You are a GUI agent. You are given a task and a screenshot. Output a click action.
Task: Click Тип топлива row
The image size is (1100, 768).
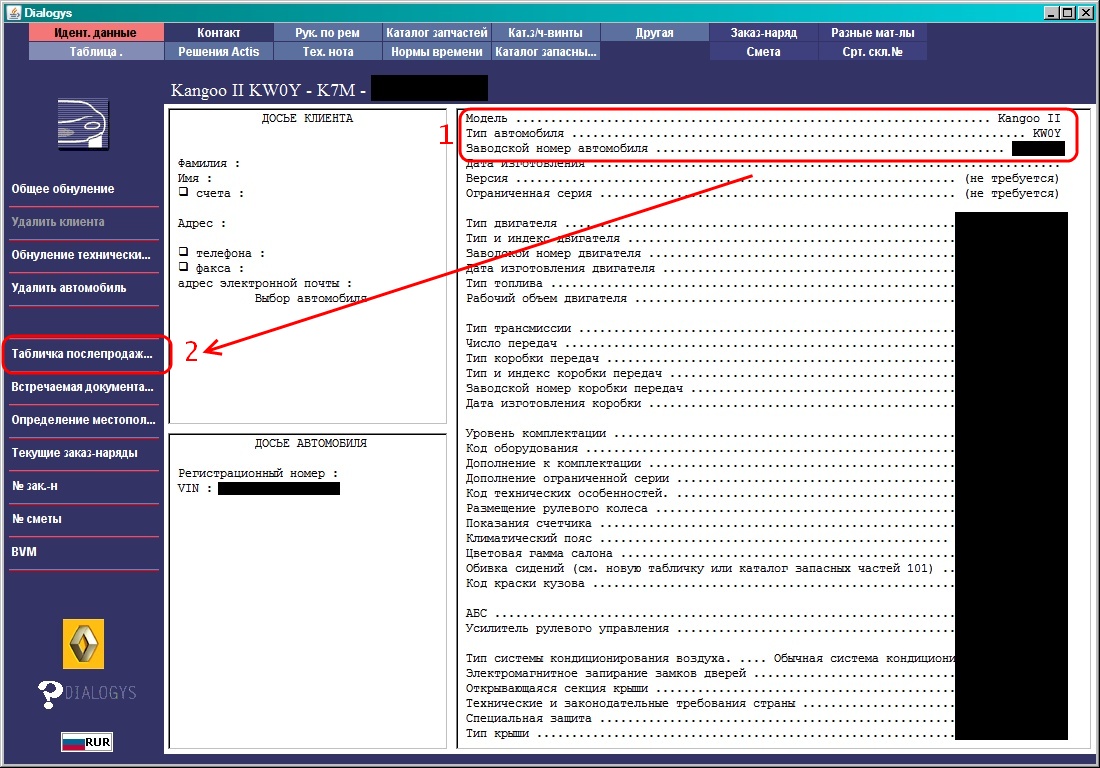[710, 283]
